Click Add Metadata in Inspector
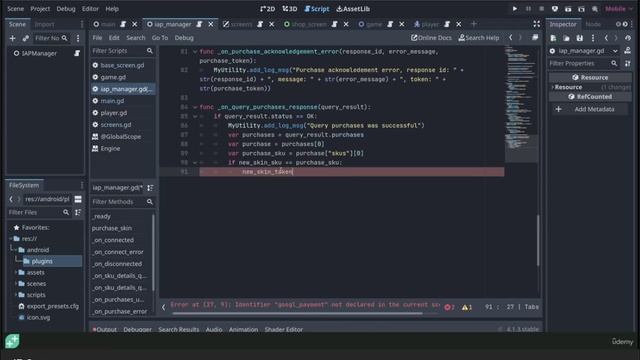Screen dimensions: 640x360 590,109
